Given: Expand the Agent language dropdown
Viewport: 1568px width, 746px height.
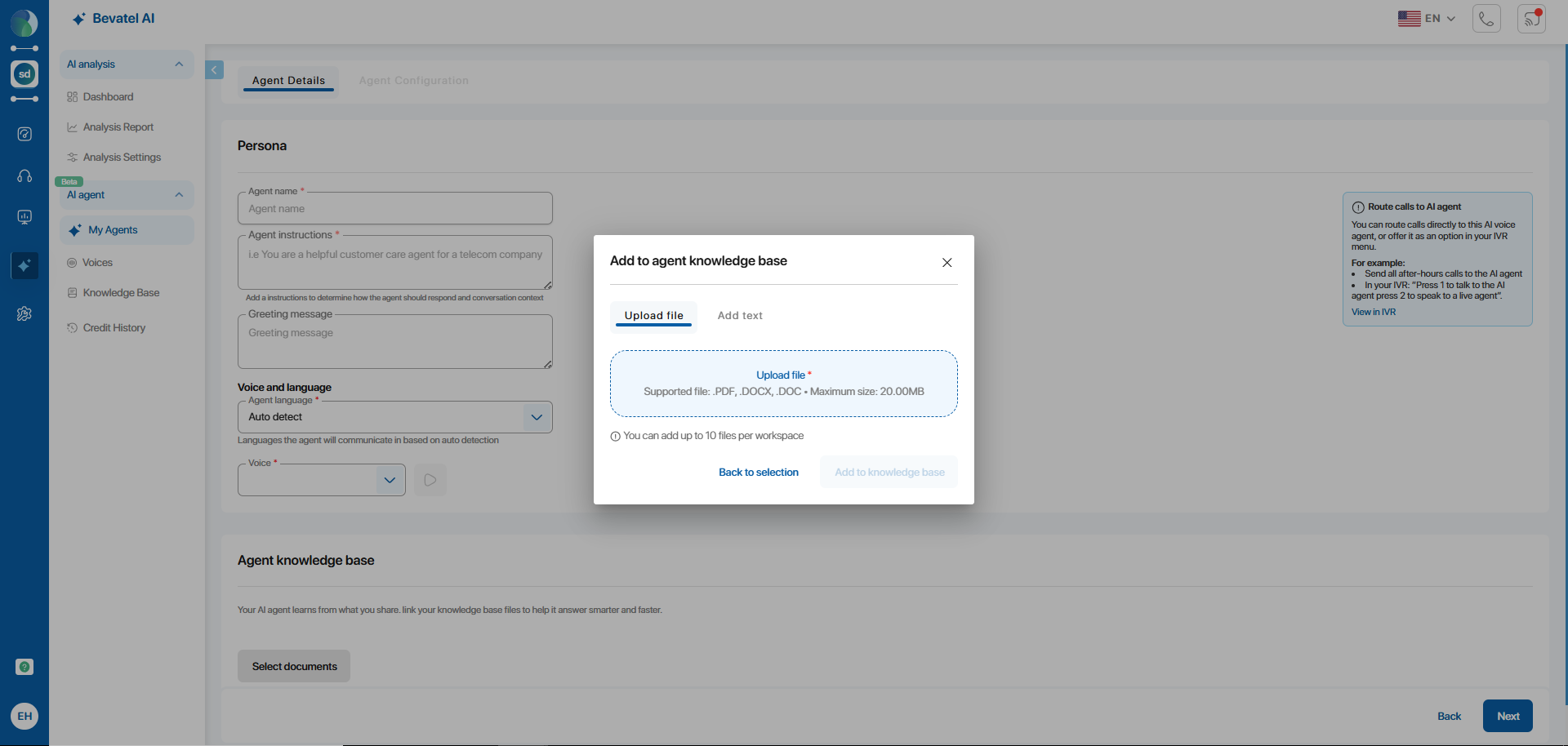Looking at the screenshot, I should (x=537, y=417).
